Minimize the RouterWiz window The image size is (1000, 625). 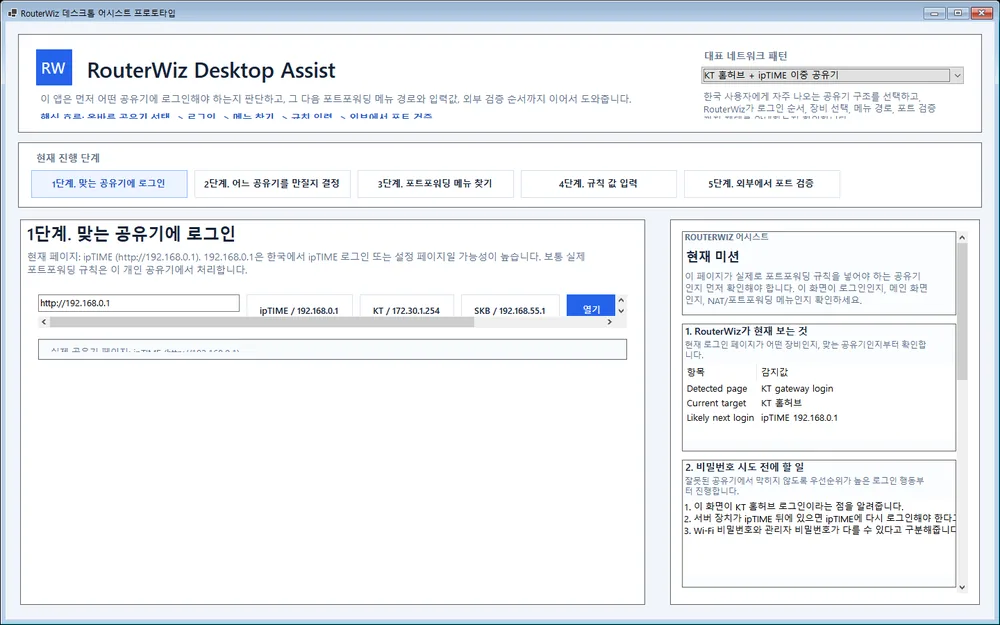point(935,13)
